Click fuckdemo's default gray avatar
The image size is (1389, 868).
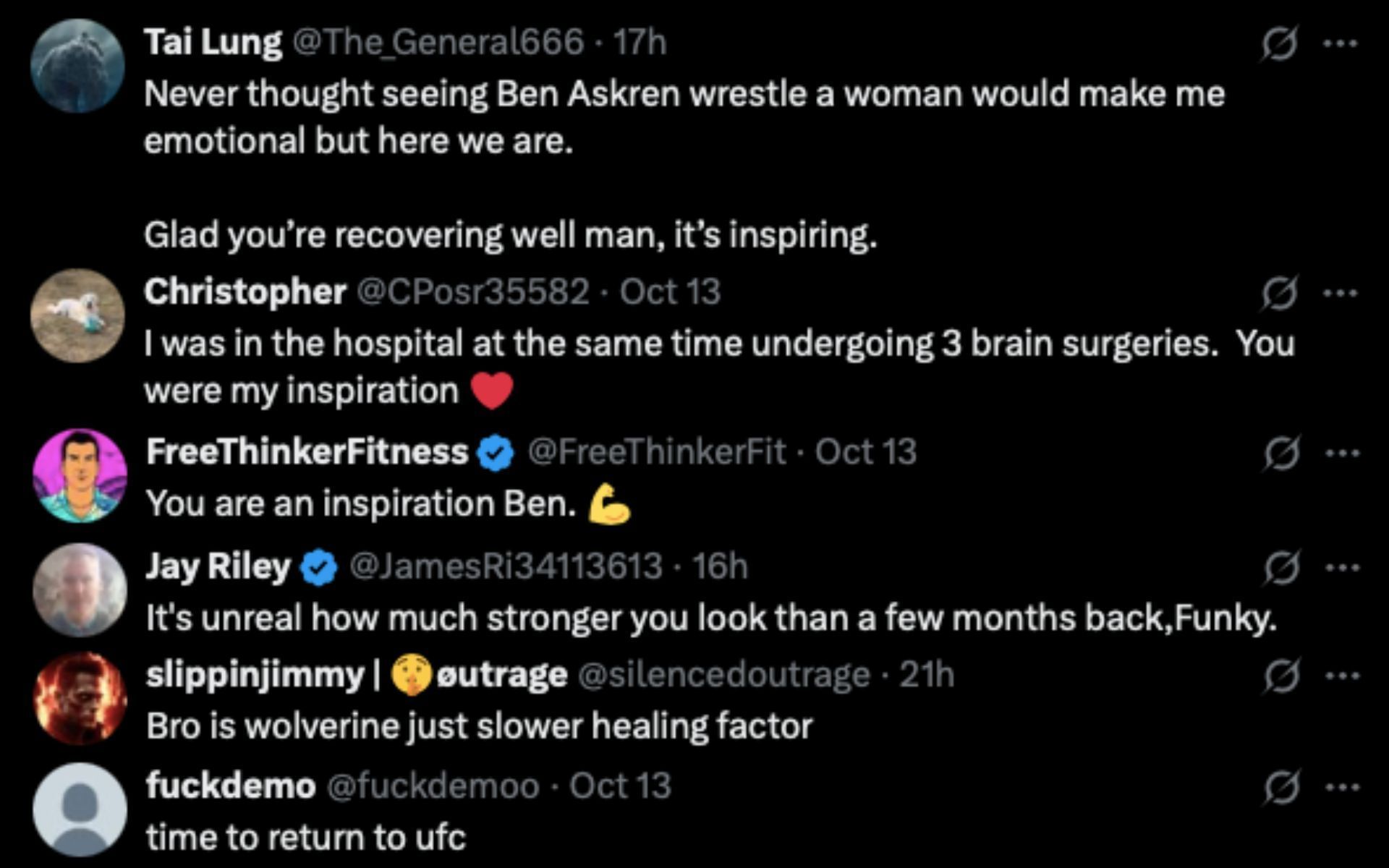pos(80,809)
